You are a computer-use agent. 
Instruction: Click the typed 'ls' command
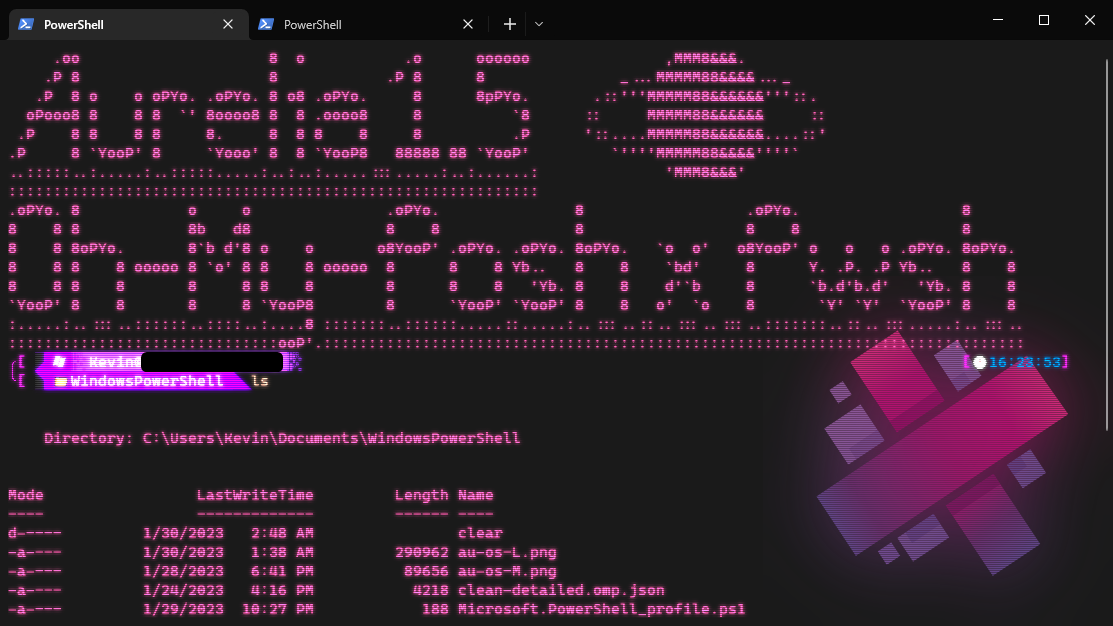pyautogui.click(x=260, y=381)
